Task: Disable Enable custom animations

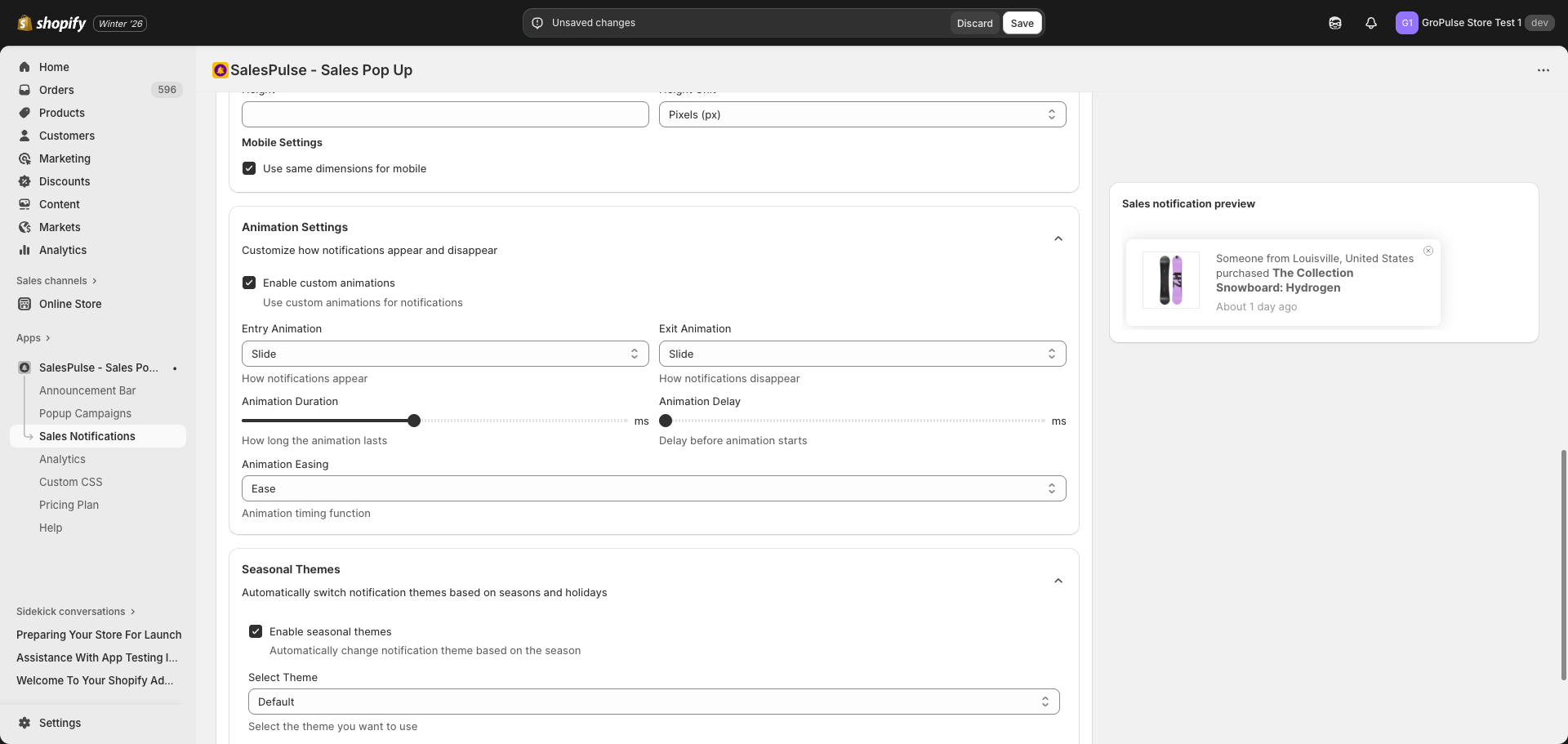Action: (x=248, y=283)
